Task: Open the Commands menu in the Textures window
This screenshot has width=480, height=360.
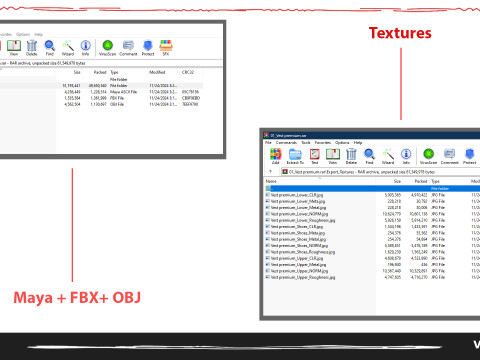Action: coord(286,143)
